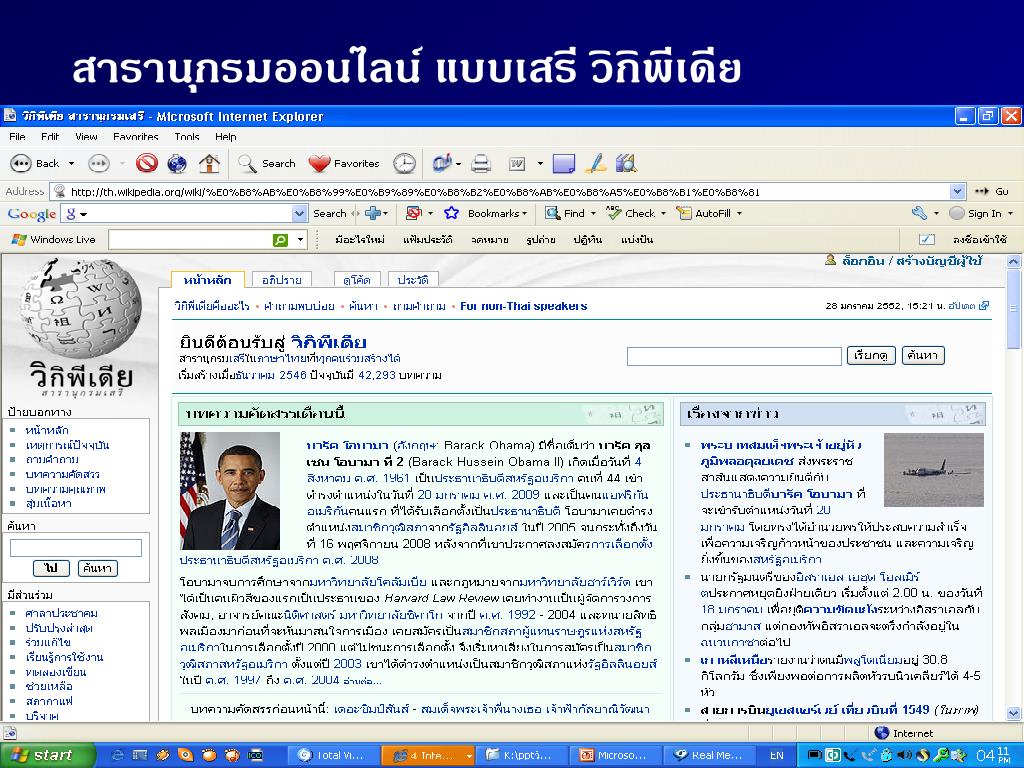The height and width of the screenshot is (768, 1024).
Task: Click the Refresh globe icon
Action: pos(177,163)
